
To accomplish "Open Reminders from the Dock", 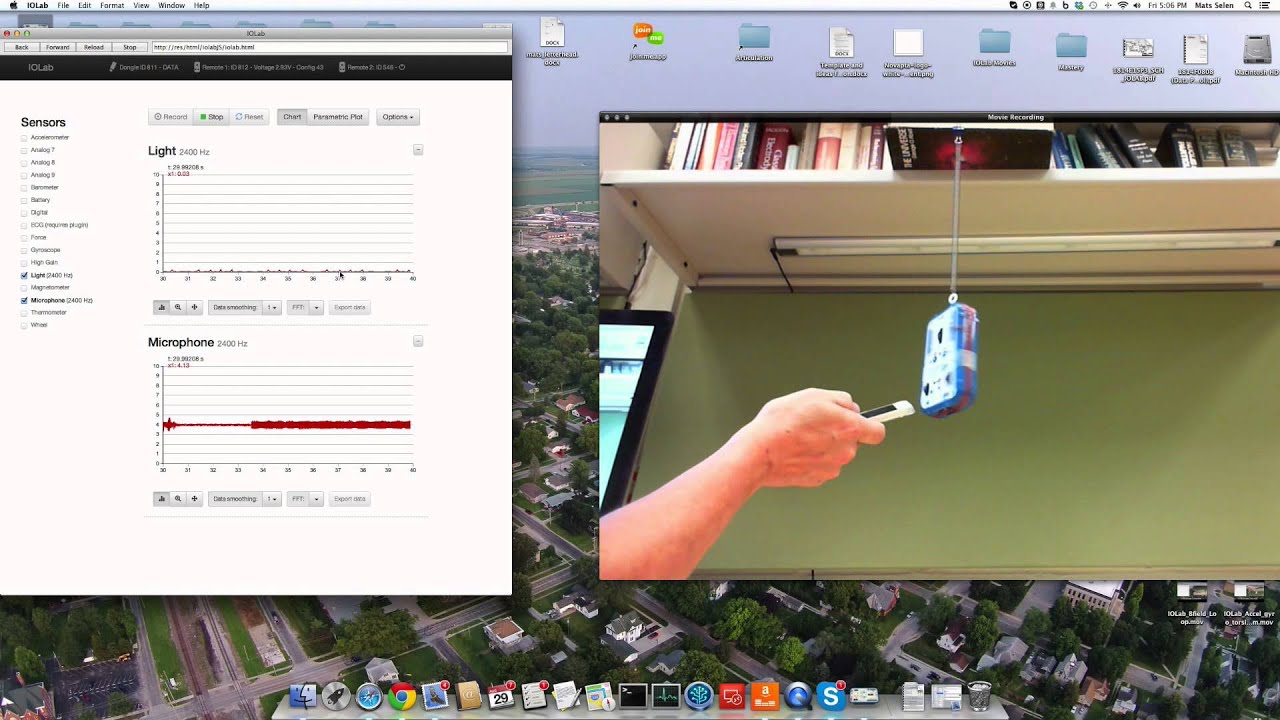I will [x=534, y=696].
